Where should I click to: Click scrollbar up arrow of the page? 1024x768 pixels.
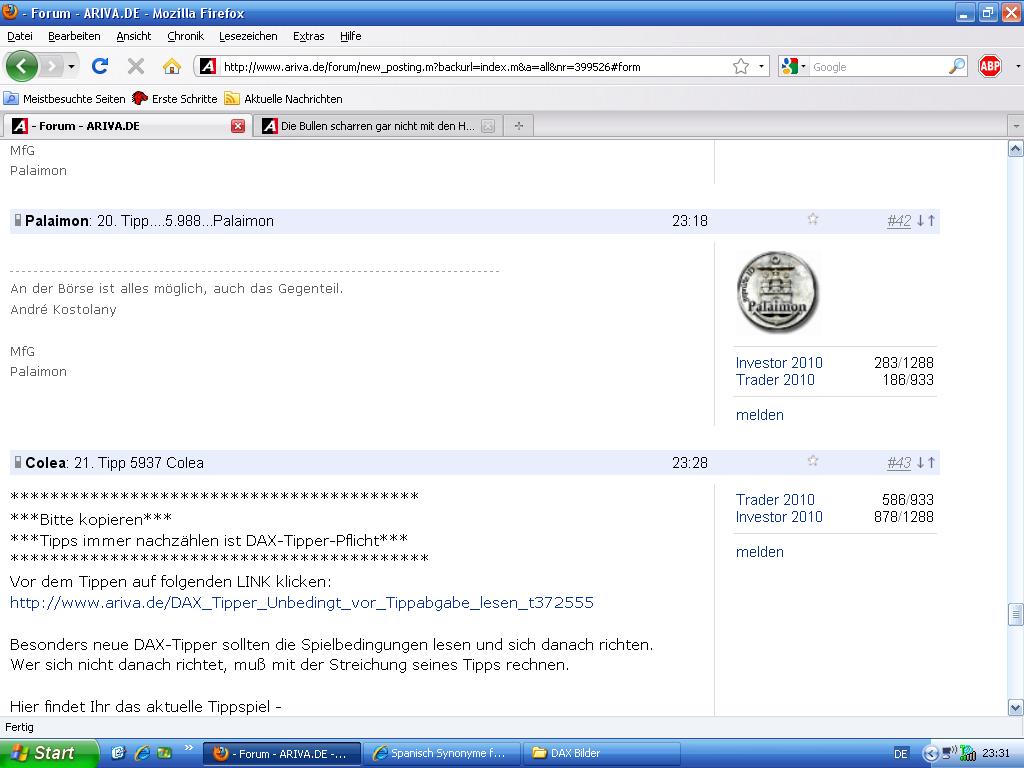(1016, 149)
